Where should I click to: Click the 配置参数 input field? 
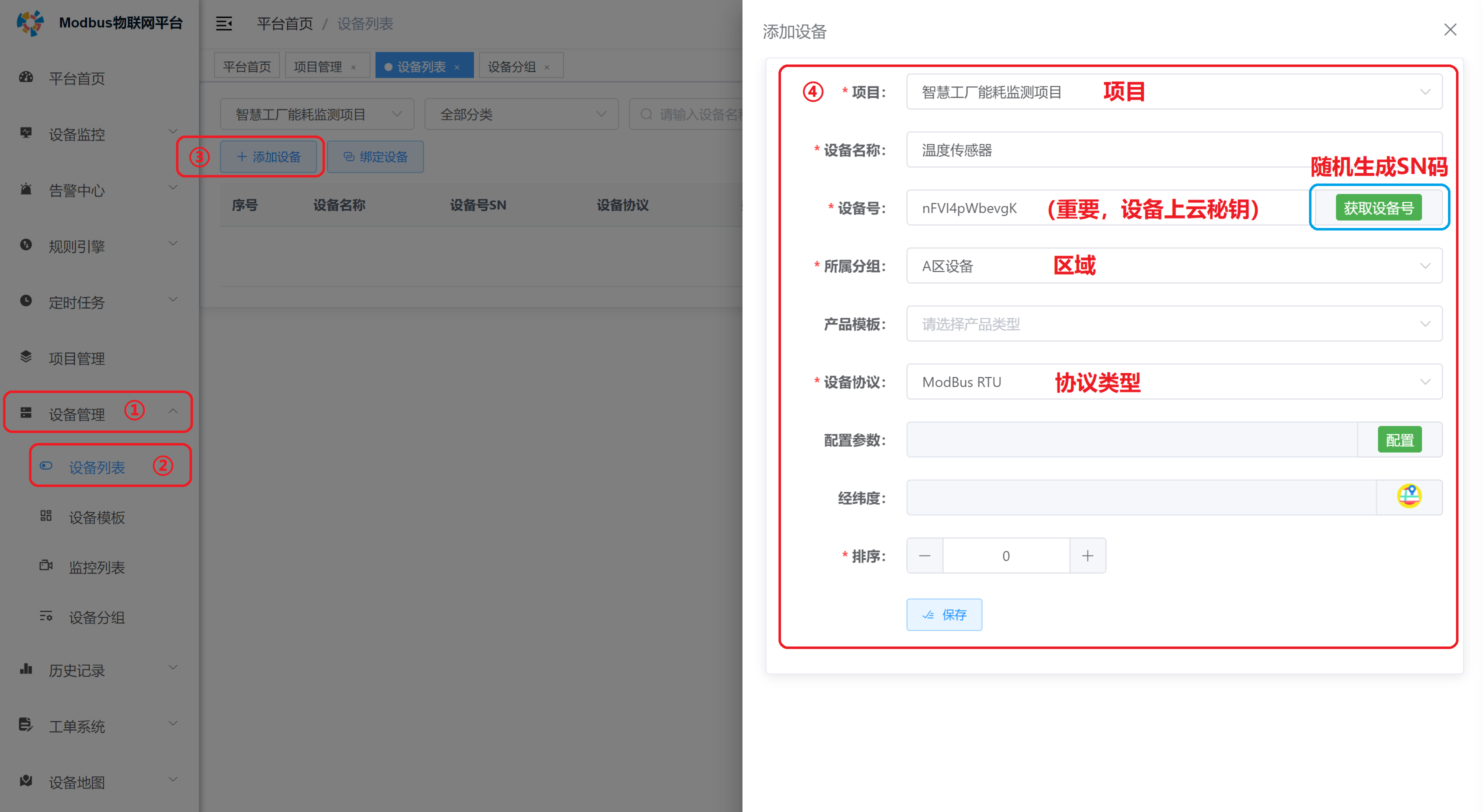pyautogui.click(x=1131, y=439)
